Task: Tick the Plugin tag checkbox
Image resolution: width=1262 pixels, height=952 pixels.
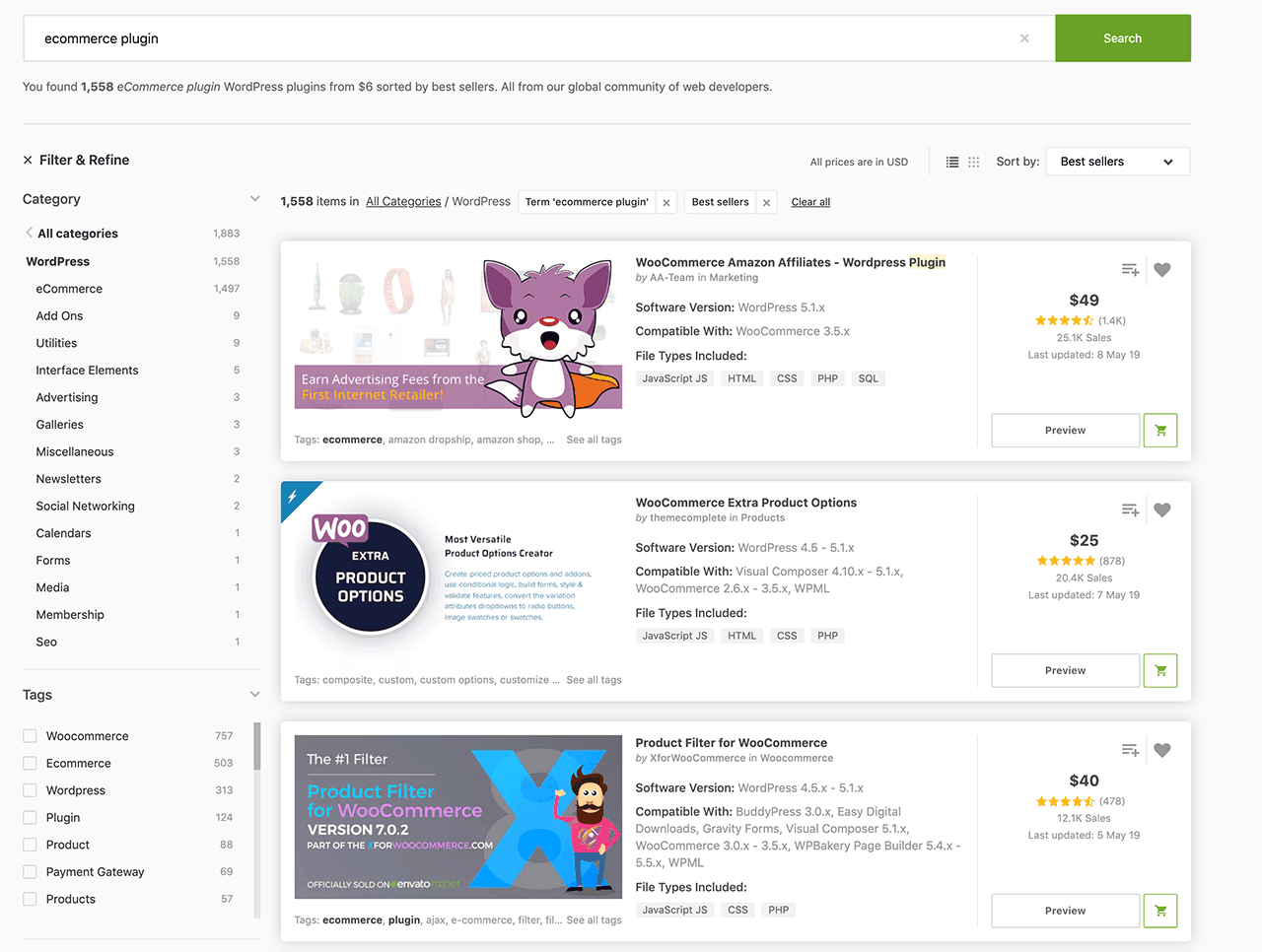Action: tap(30, 817)
